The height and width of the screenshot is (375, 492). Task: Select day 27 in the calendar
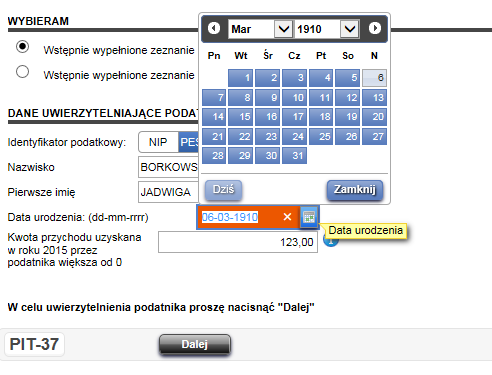[374, 137]
